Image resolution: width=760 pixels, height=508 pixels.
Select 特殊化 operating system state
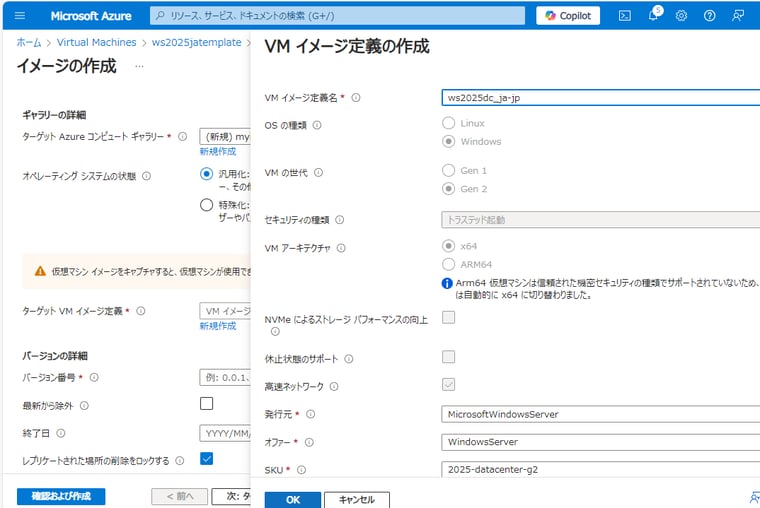tap(206, 205)
